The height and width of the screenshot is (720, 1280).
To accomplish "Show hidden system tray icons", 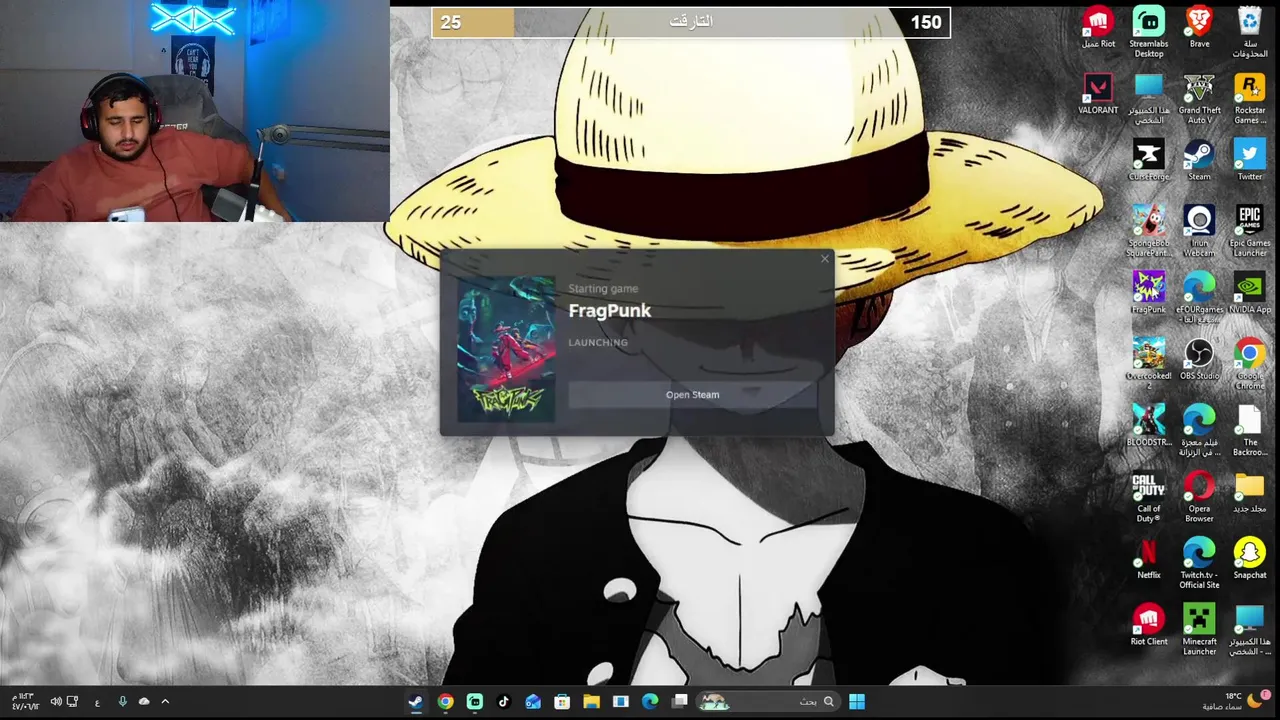I will [165, 701].
